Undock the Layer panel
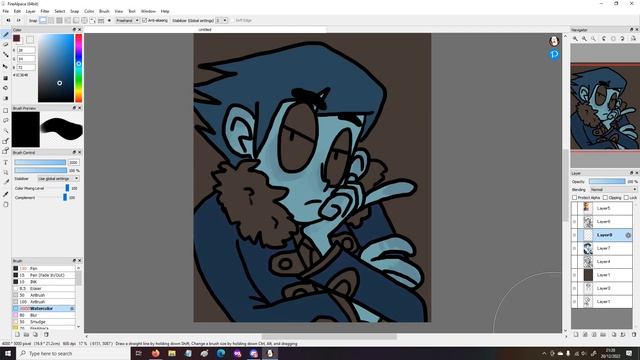Screen dimensions: 640x360 tap(631, 173)
